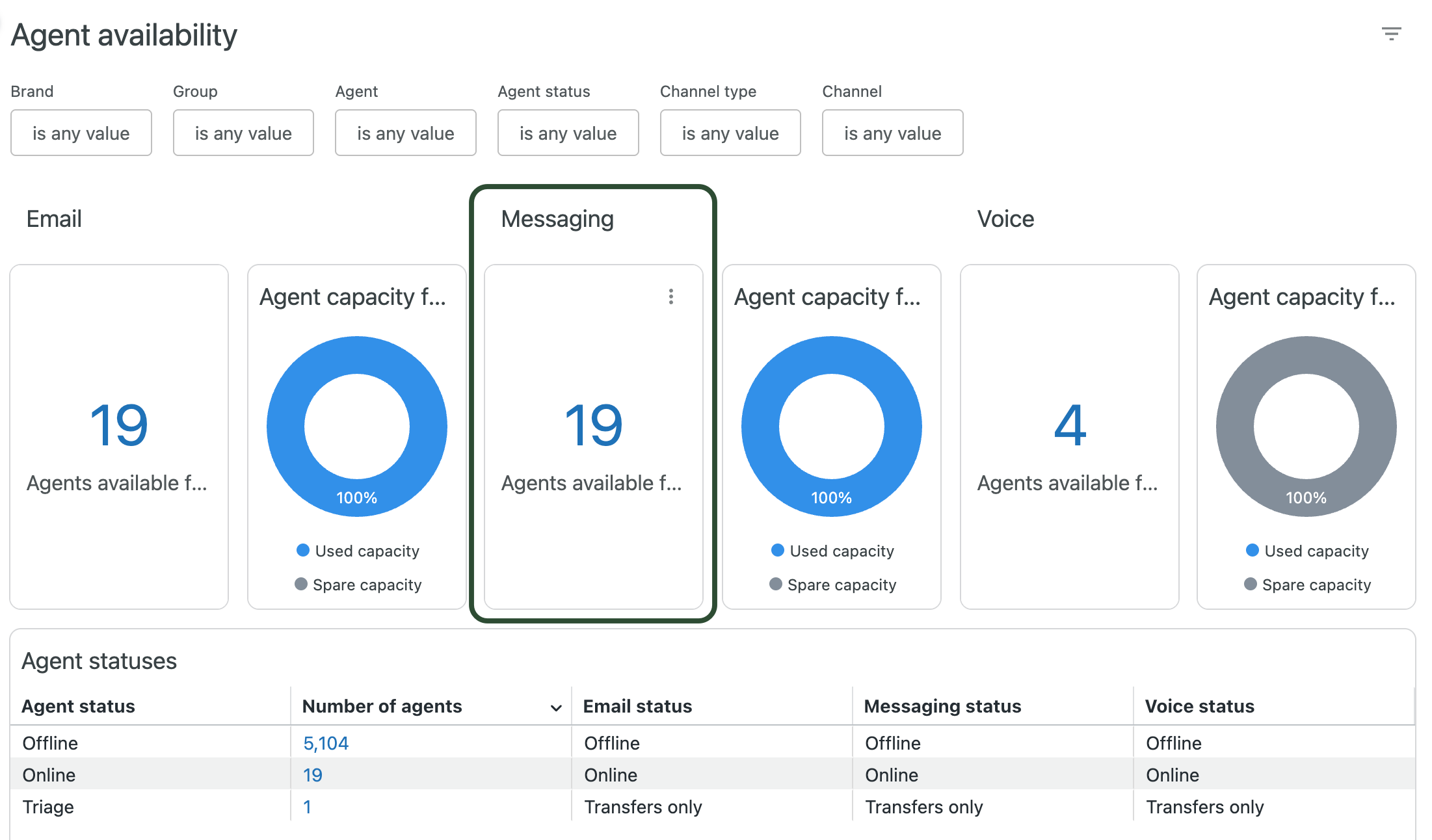Screen dimensions: 1432x840
Task: Open the Messaging tile three-dot menu
Action: 670,296
